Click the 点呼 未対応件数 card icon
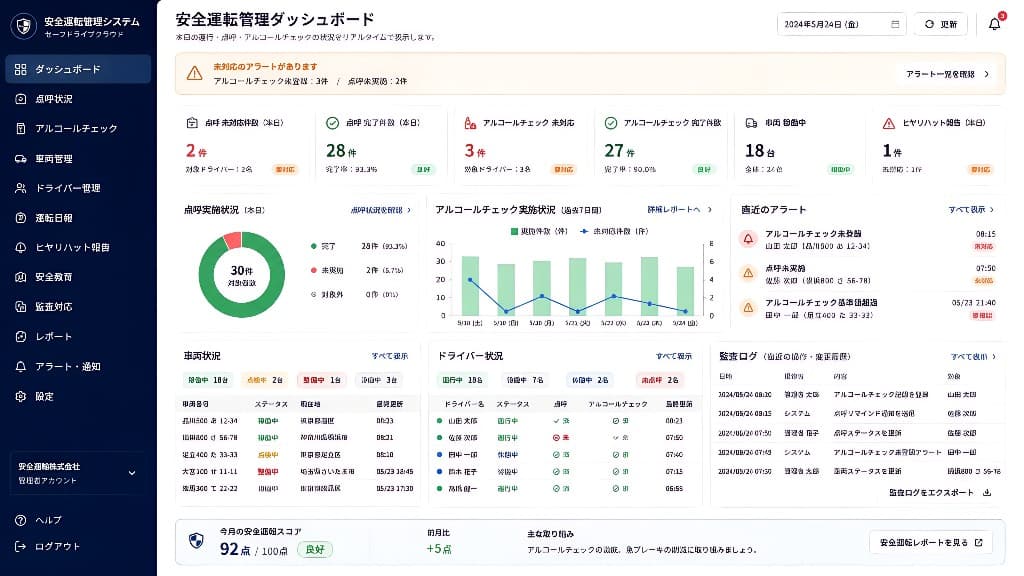Screen dimensions: 1024x576 point(192,123)
